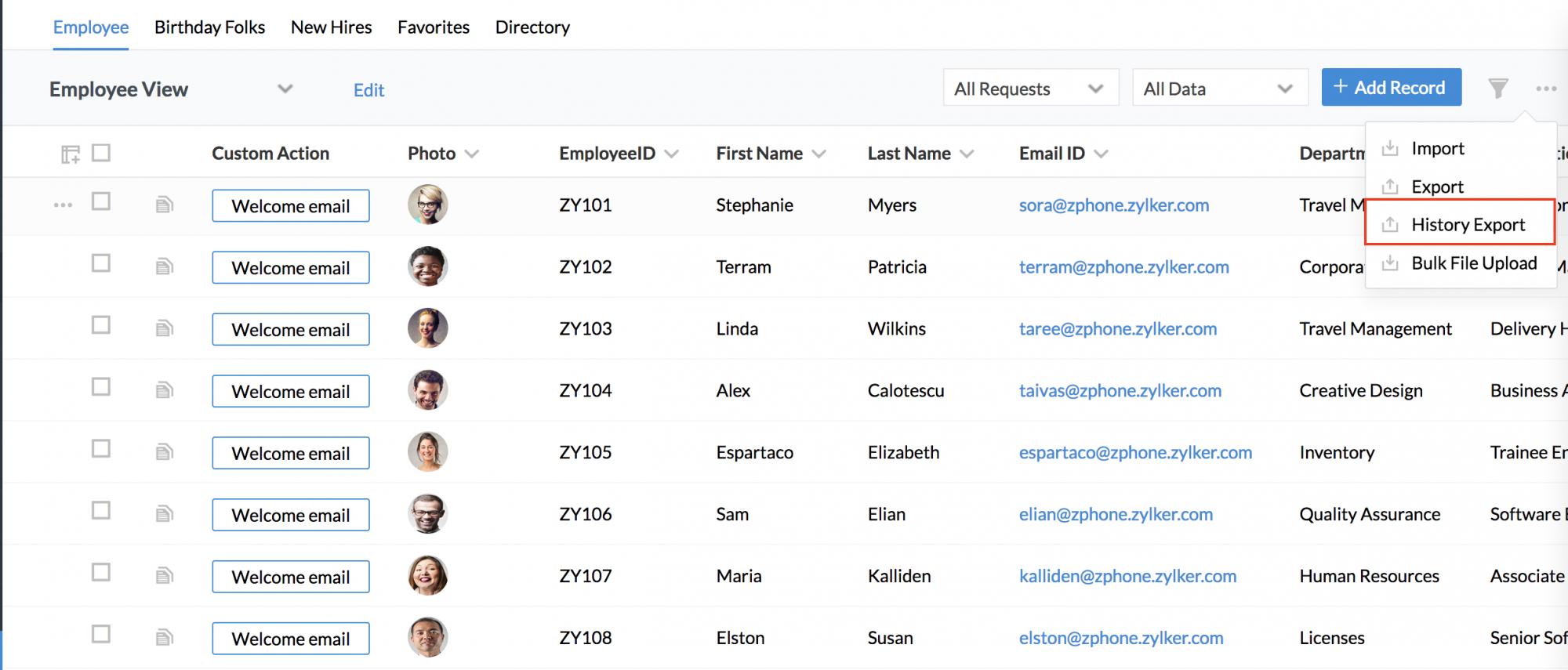Screen dimensions: 1568x670
Task: Check the box for ZY102 row
Action: [101, 263]
